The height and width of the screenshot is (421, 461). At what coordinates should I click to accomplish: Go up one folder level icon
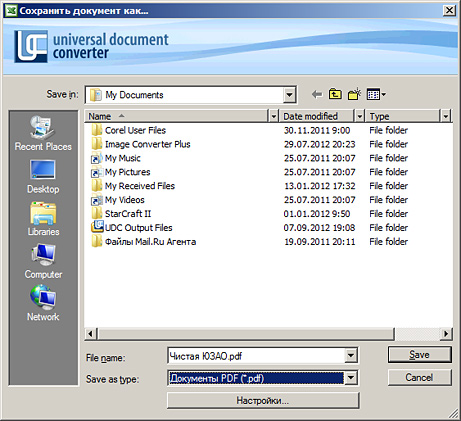[x=335, y=94]
